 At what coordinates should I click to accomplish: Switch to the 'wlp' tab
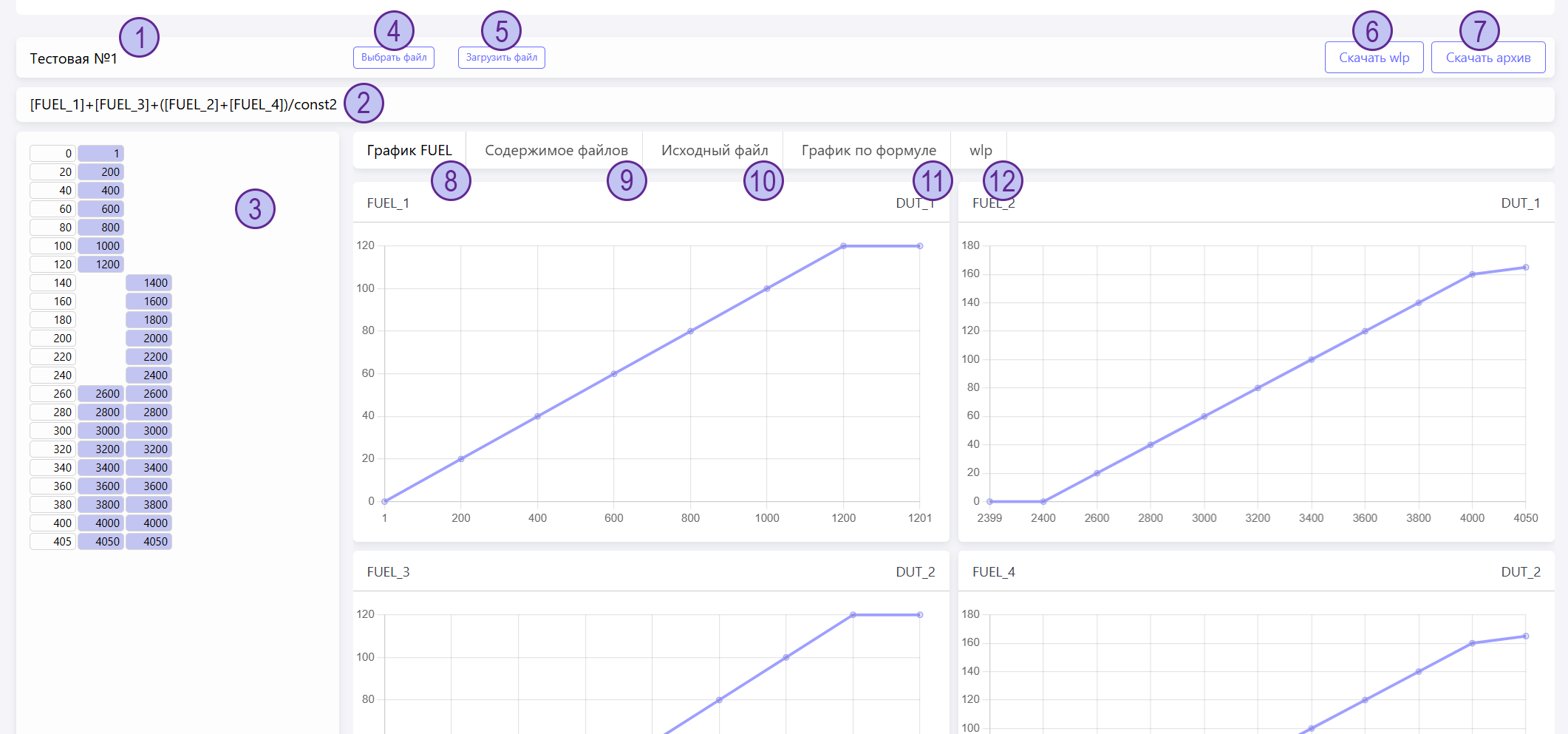(980, 151)
